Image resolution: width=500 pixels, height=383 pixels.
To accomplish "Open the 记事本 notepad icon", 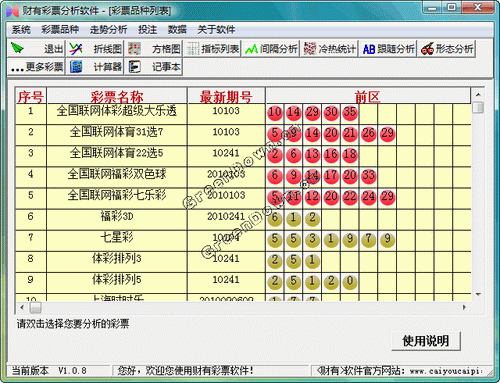I will coord(135,67).
